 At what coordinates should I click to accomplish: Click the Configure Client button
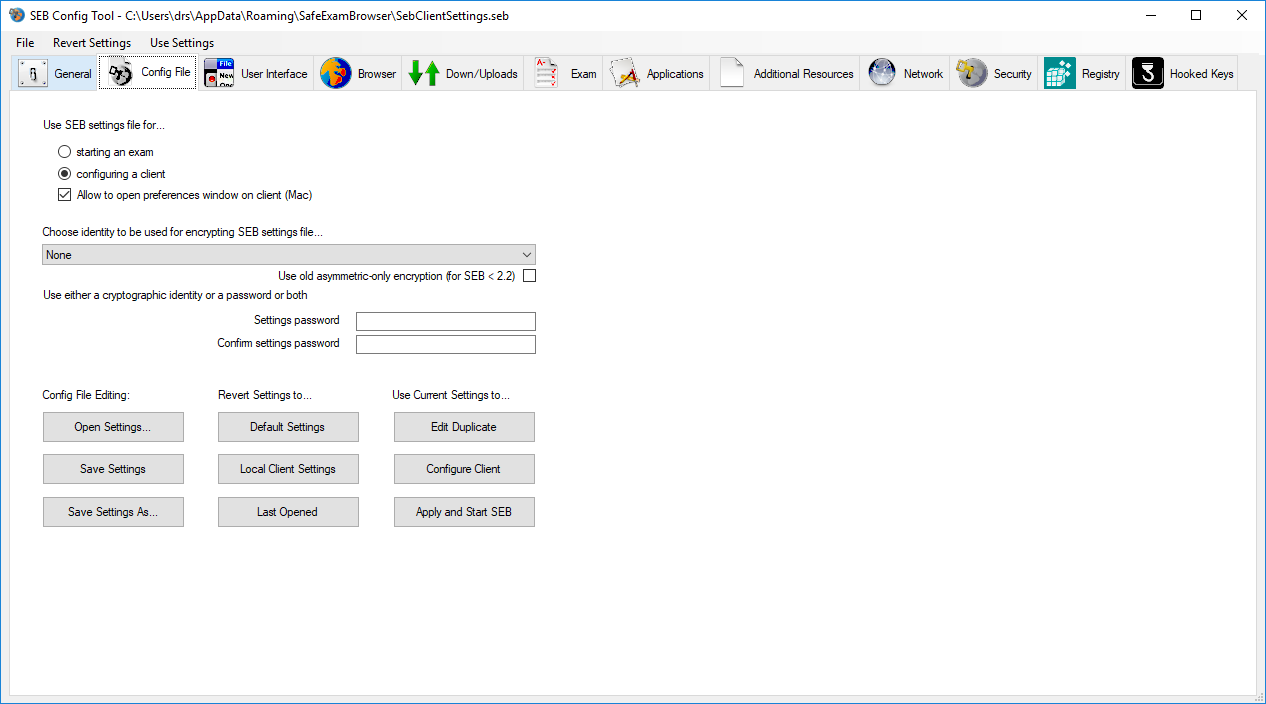tap(464, 469)
